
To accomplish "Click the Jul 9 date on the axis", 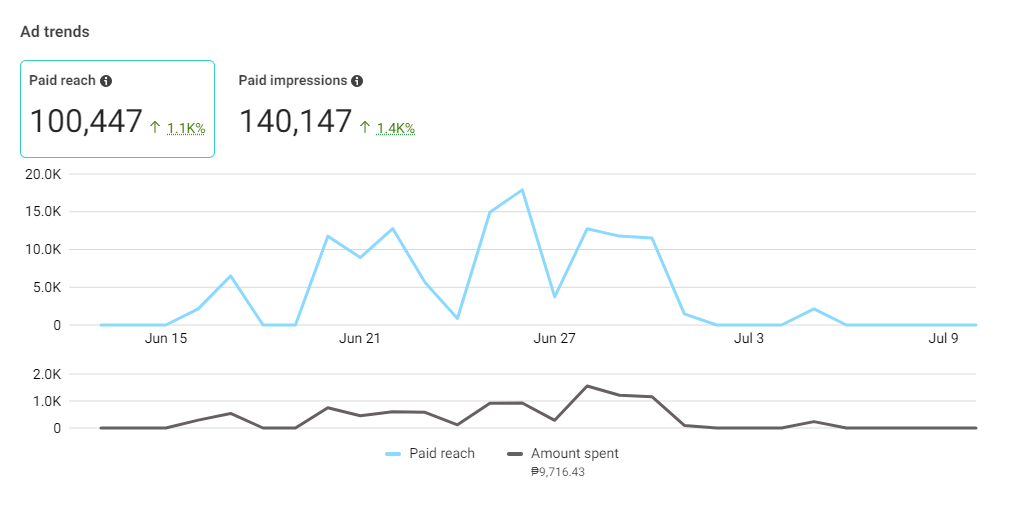I will point(944,339).
